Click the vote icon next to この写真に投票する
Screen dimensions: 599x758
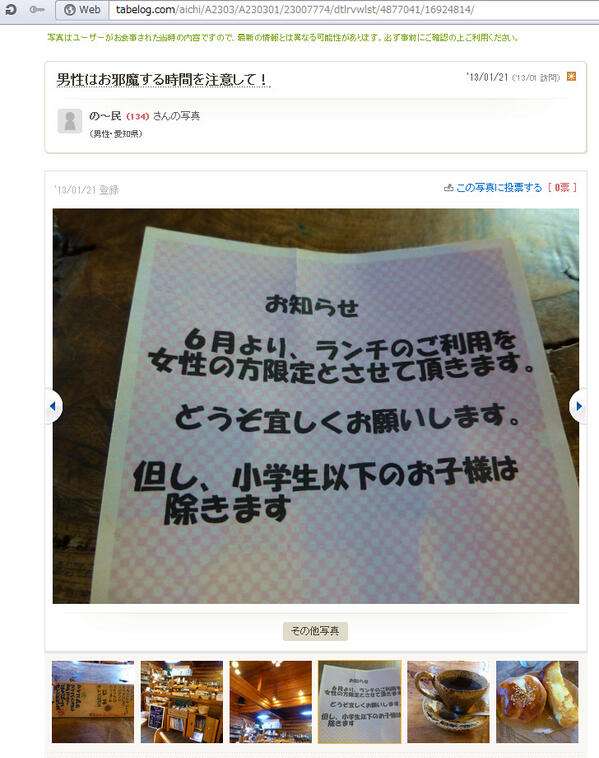point(449,188)
